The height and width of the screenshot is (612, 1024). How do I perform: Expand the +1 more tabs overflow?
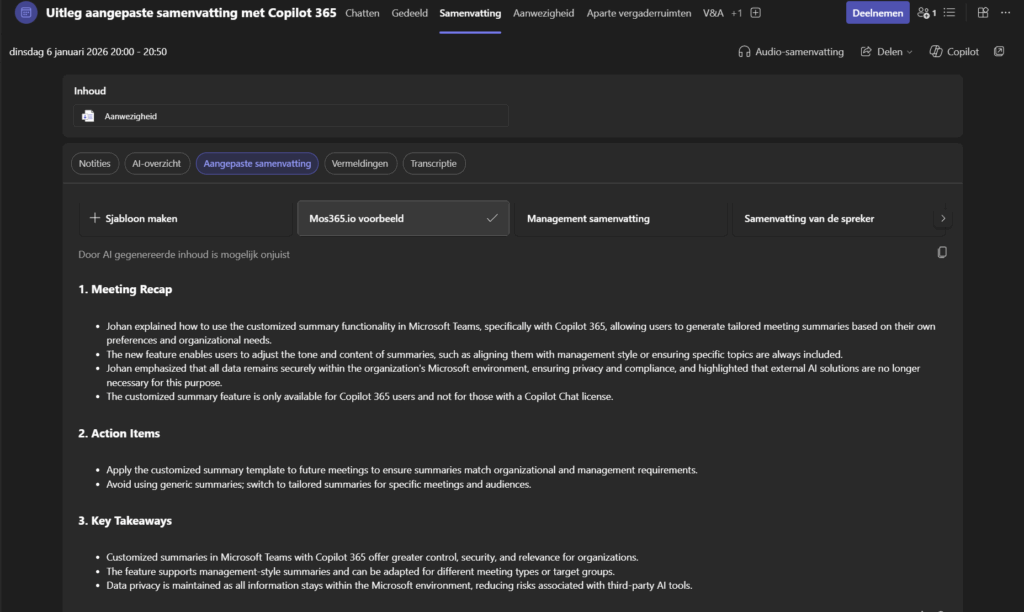[x=737, y=13]
